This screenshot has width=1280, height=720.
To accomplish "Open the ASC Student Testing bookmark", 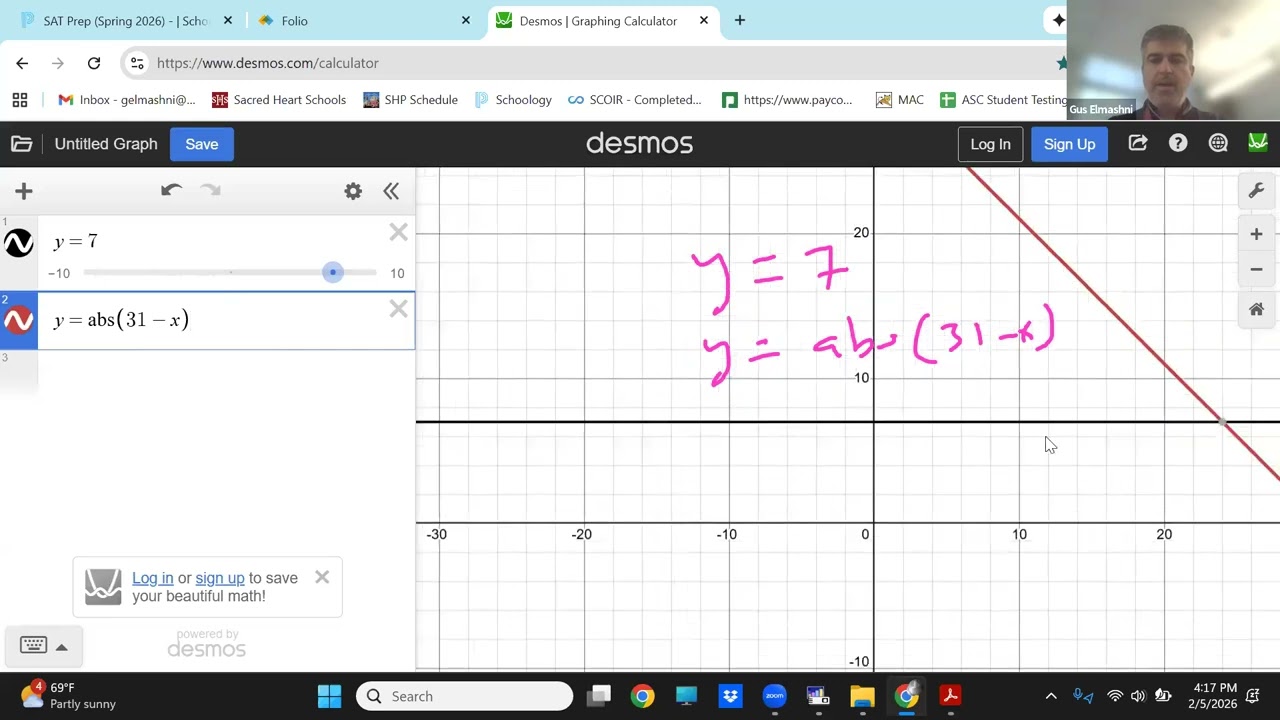I will pyautogui.click(x=1003, y=100).
